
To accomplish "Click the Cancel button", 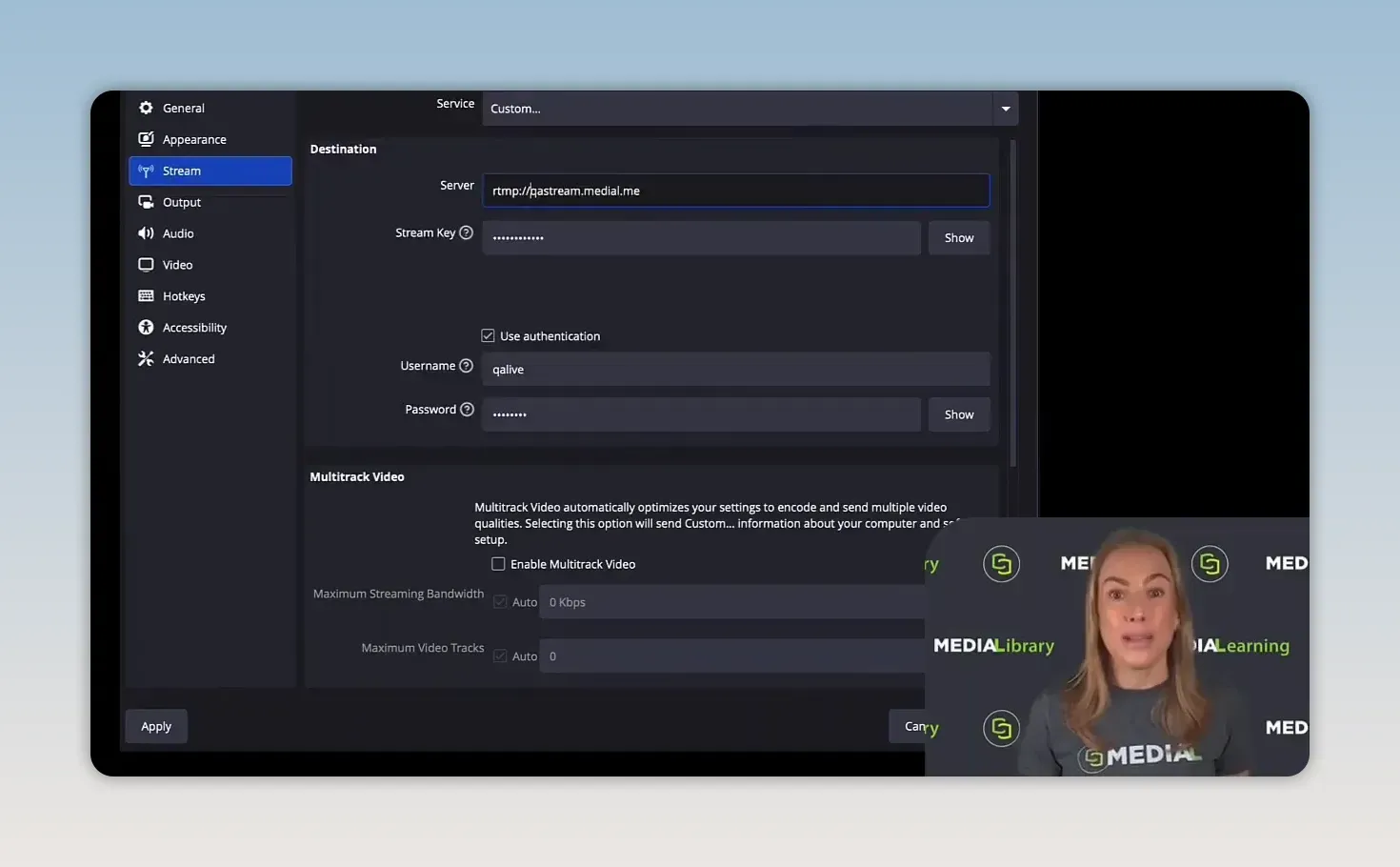I will click(908, 726).
